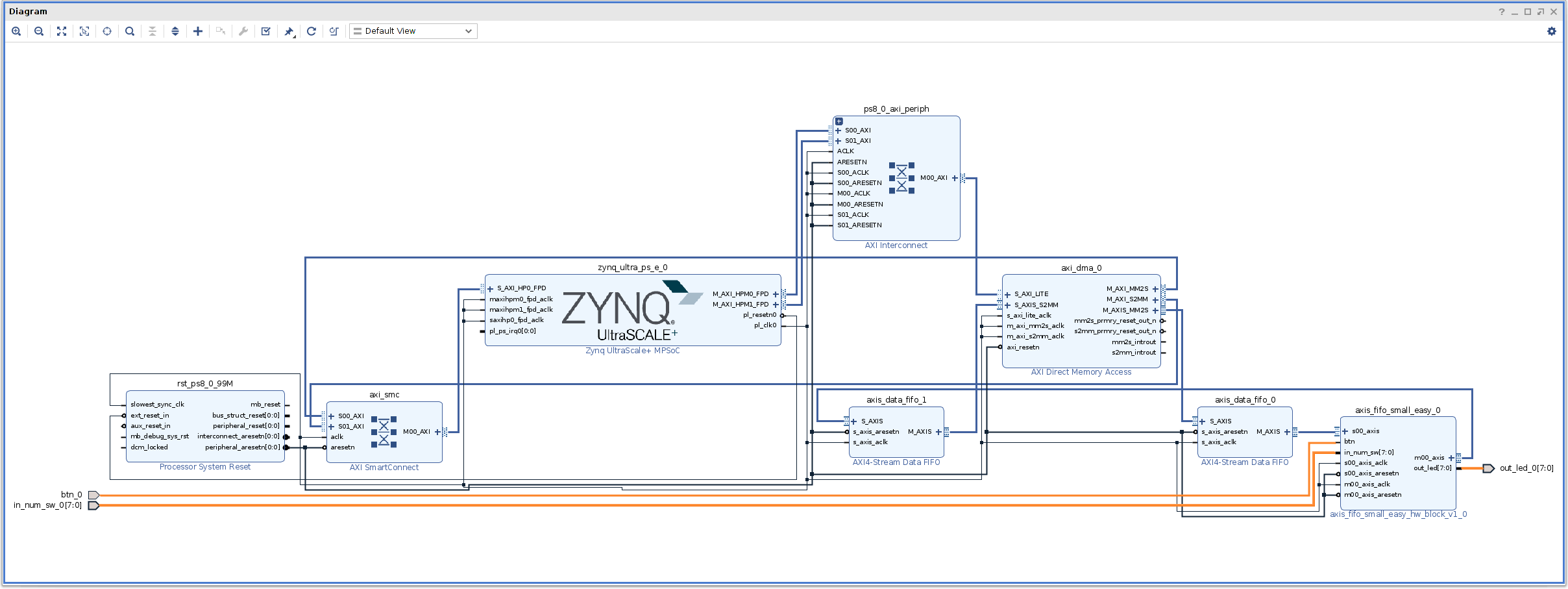This screenshot has width=1568, height=589.
Task: Open help with the question mark icon
Action: 1501,12
